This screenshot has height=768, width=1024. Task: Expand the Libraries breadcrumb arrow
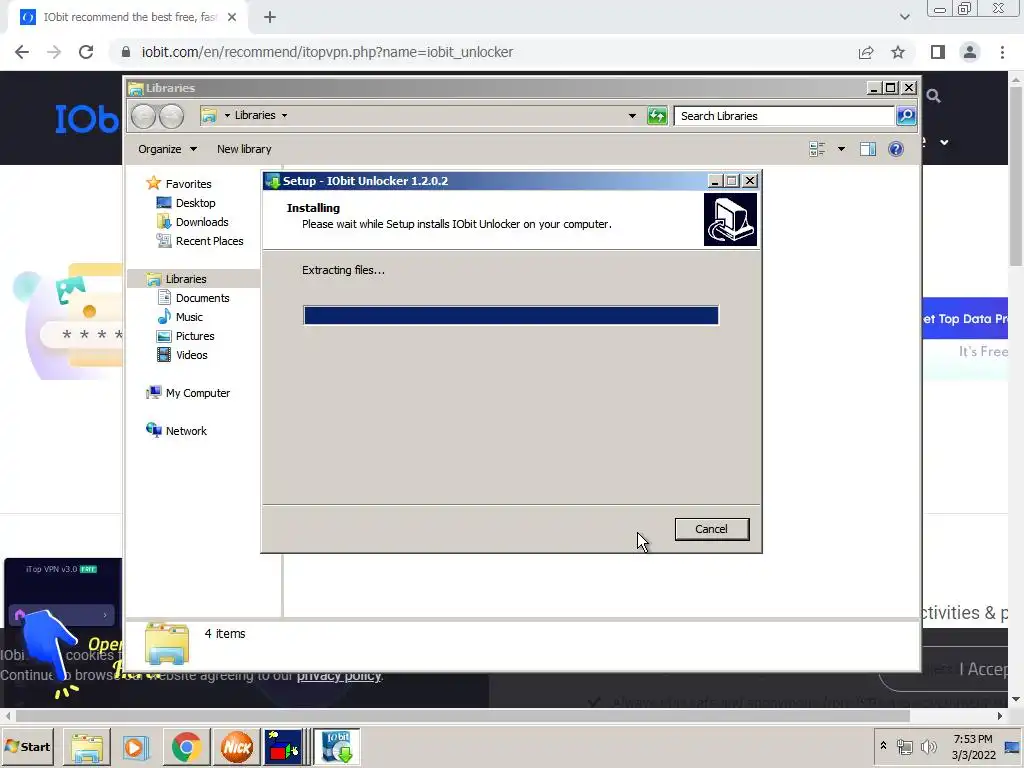pos(284,116)
